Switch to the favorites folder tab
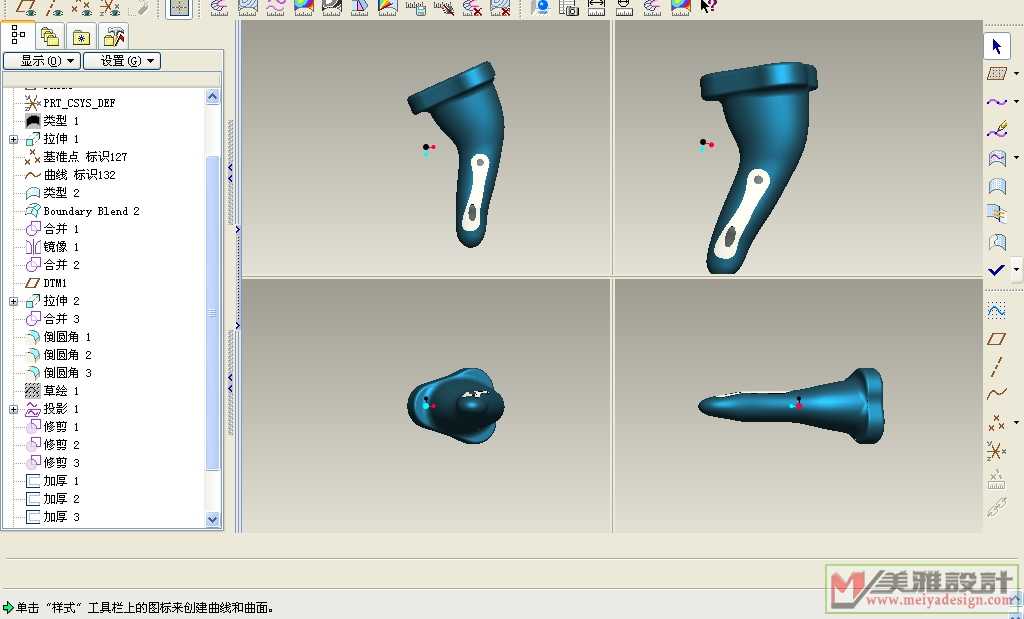 point(81,37)
